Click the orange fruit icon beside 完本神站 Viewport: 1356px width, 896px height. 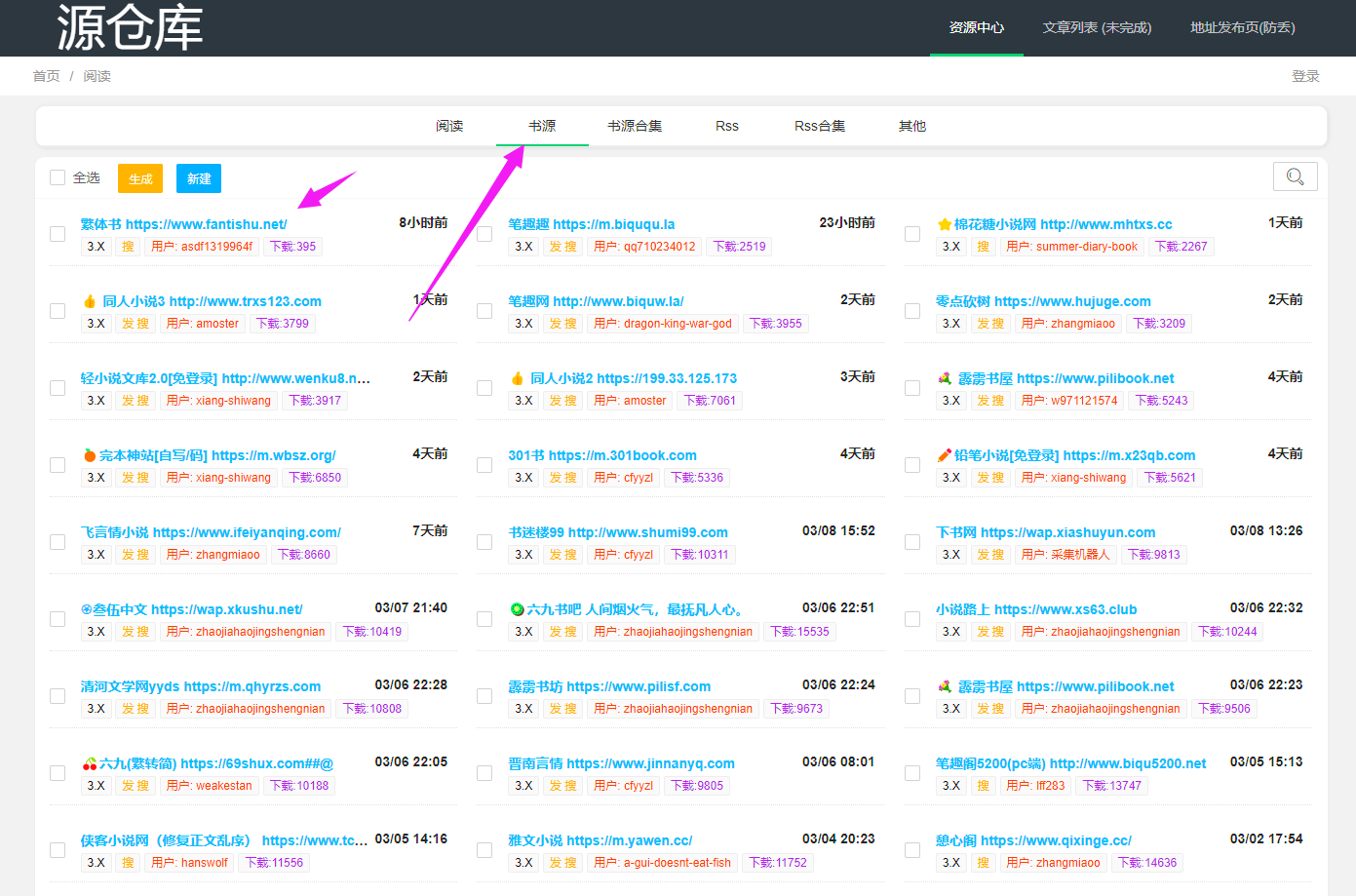[x=89, y=455]
